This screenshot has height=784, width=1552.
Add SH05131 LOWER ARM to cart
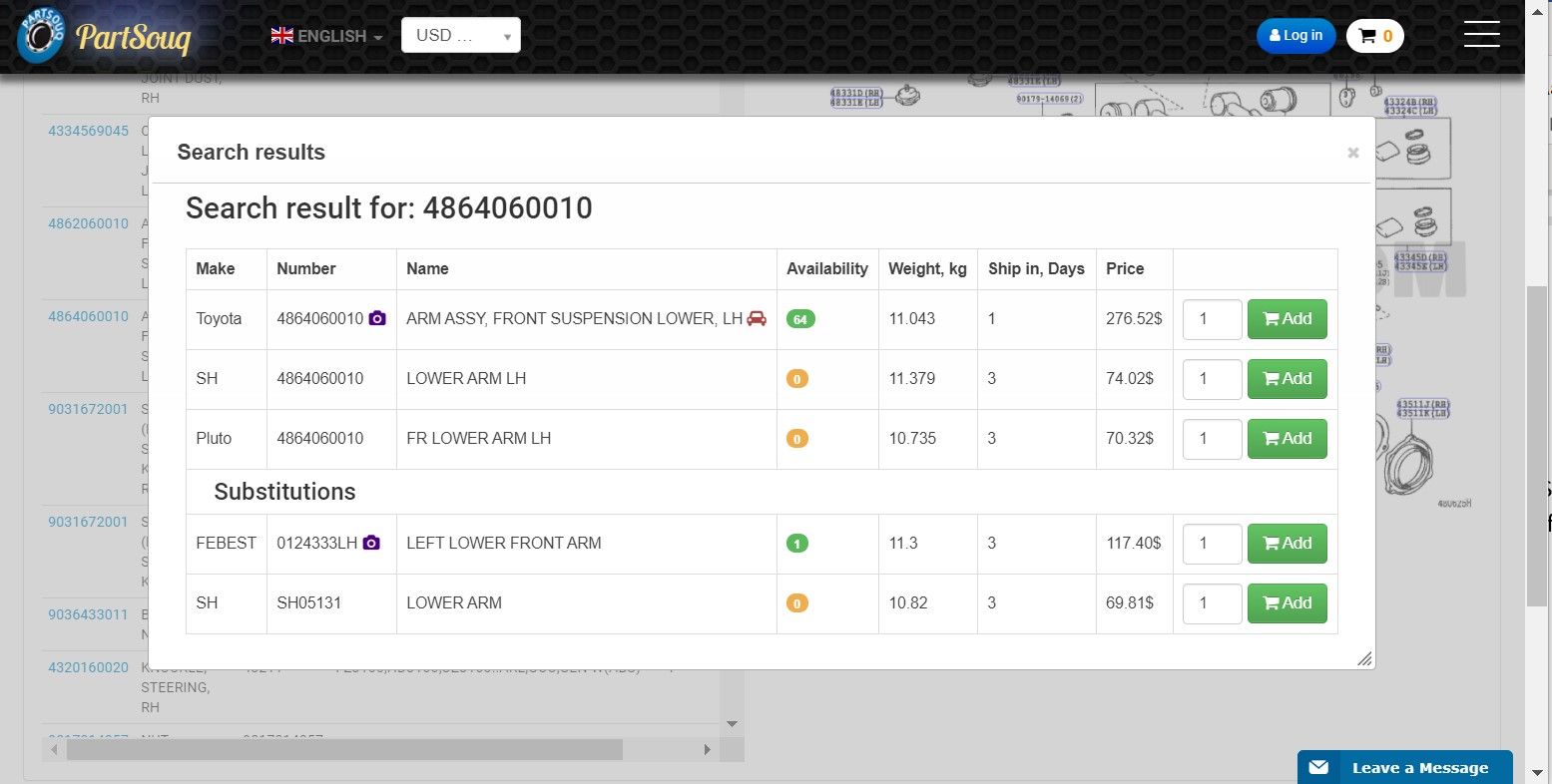(1287, 603)
